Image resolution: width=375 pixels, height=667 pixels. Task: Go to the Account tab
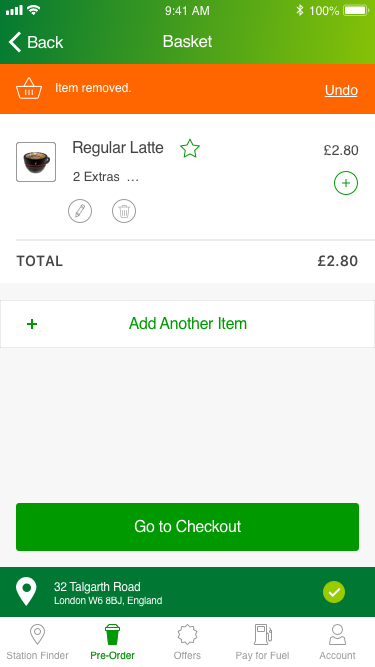[337, 642]
